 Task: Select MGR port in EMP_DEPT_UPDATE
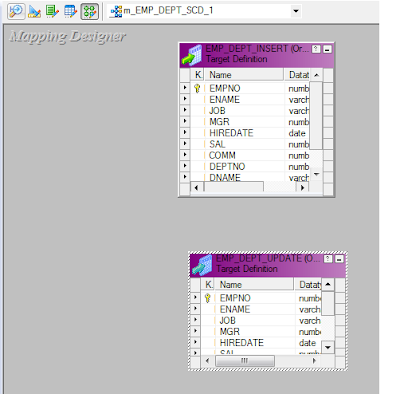point(229,332)
